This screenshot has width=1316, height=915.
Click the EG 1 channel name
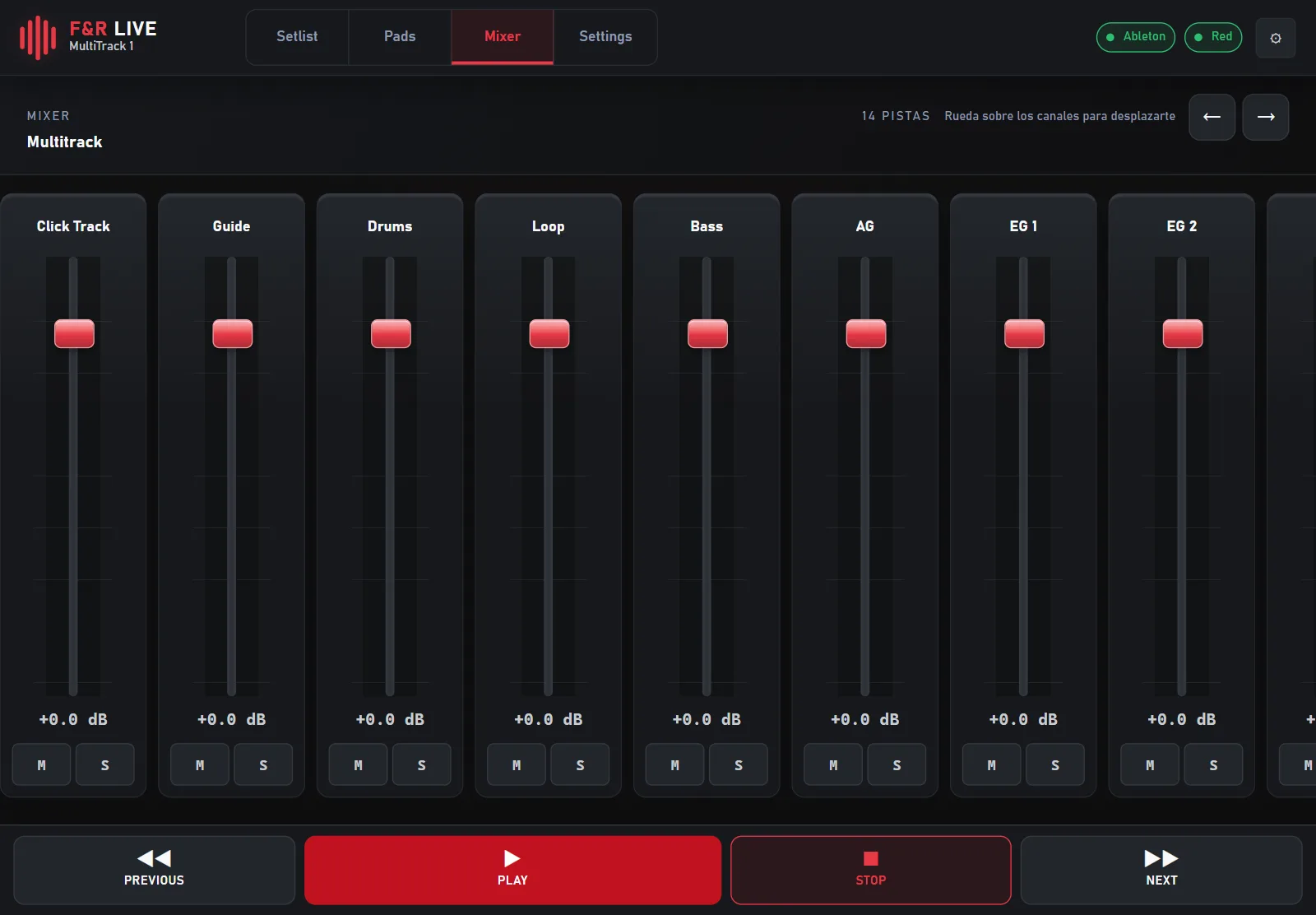tap(1023, 226)
